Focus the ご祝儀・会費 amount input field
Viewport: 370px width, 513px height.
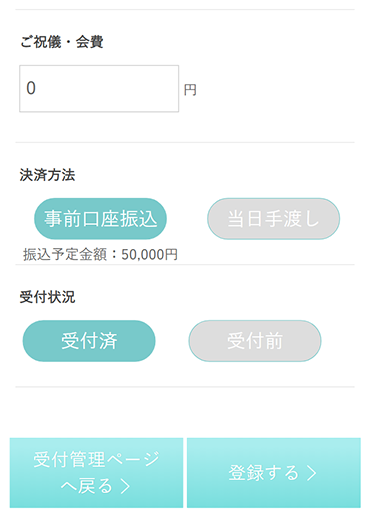click(x=99, y=89)
